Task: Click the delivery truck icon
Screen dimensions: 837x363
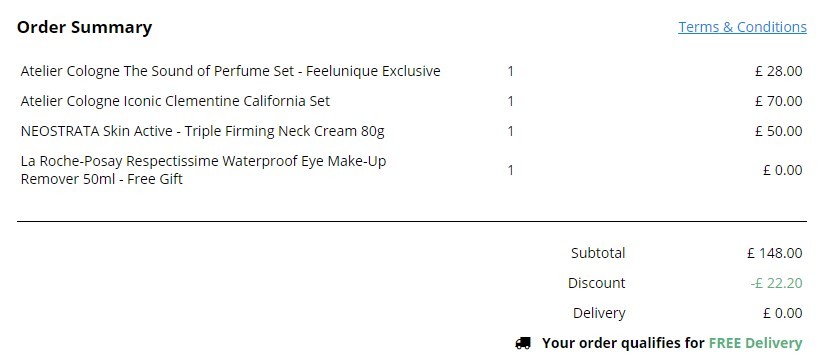Action: [523, 343]
